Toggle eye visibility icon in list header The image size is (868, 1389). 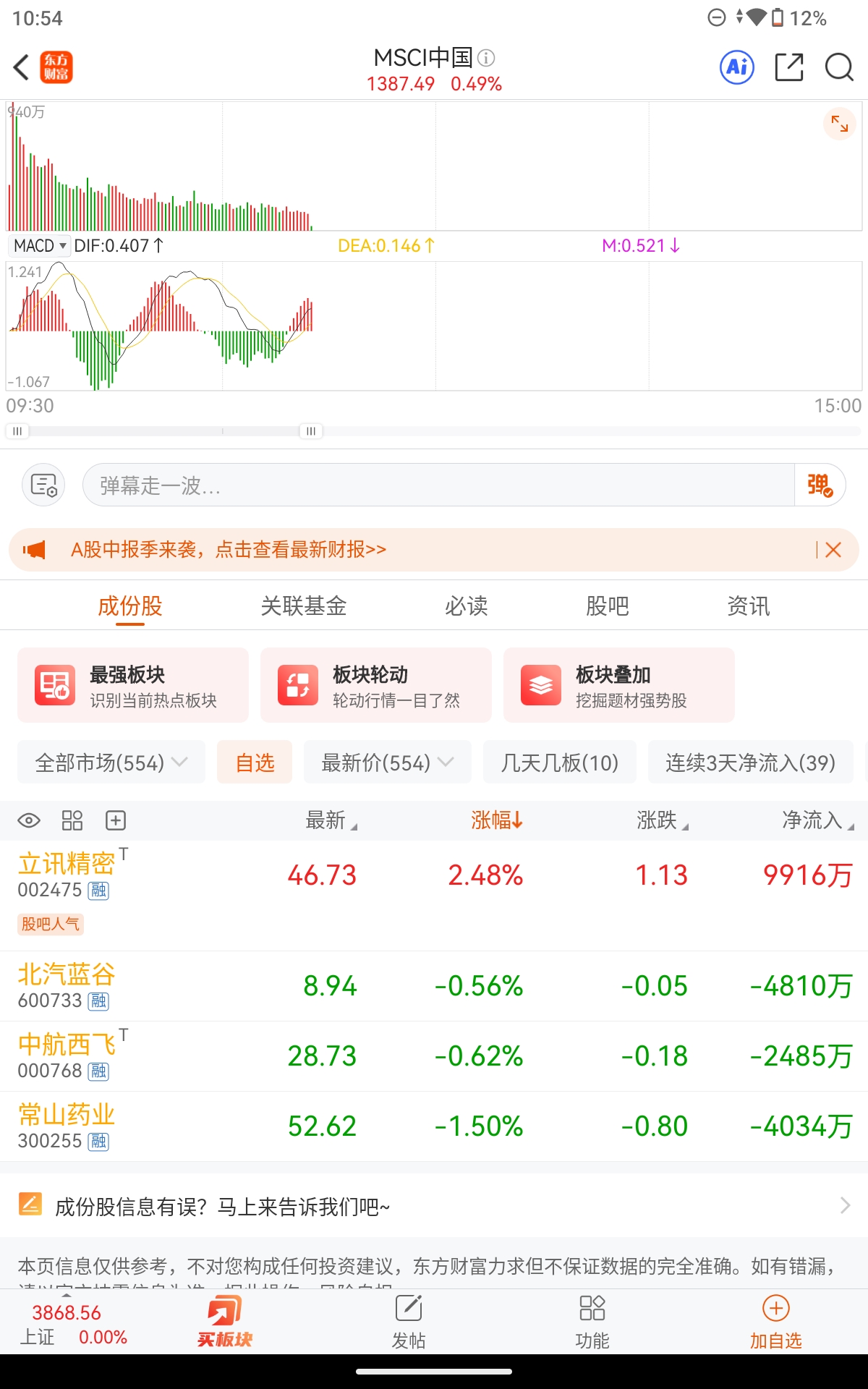pos(29,820)
